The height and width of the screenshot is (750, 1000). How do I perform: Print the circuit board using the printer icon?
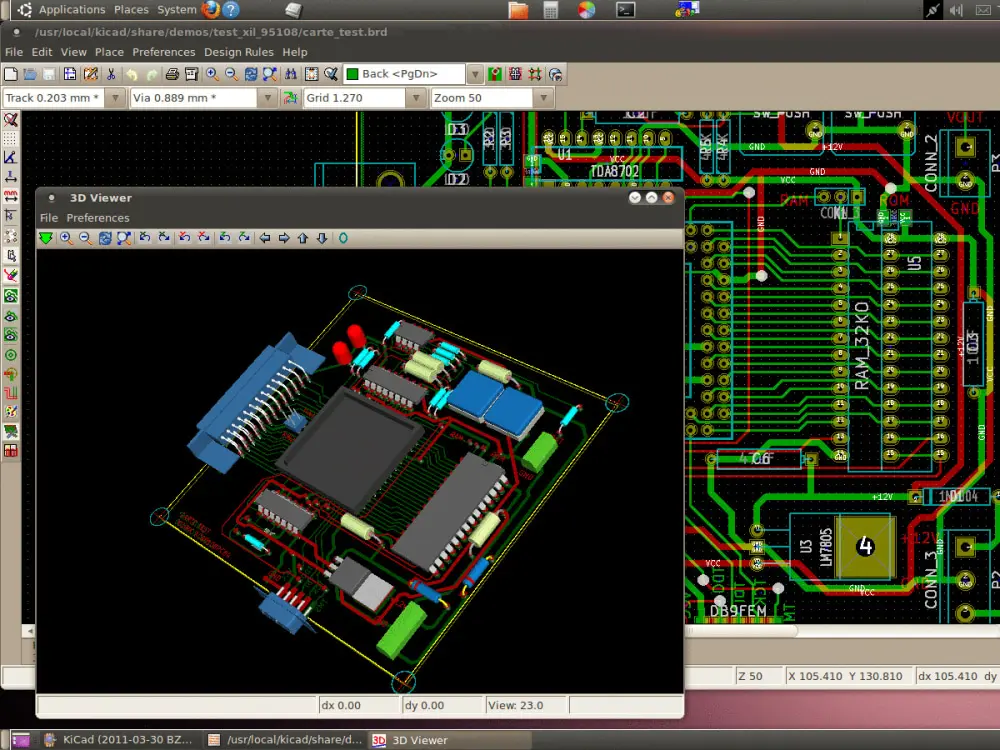172,74
